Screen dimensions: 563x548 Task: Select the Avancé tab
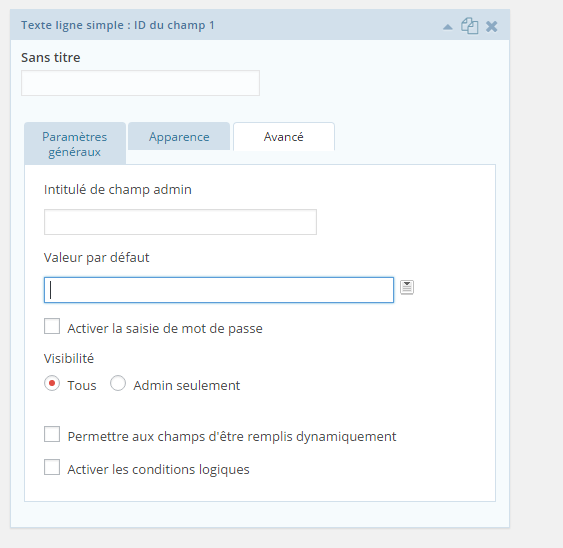pyautogui.click(x=284, y=137)
